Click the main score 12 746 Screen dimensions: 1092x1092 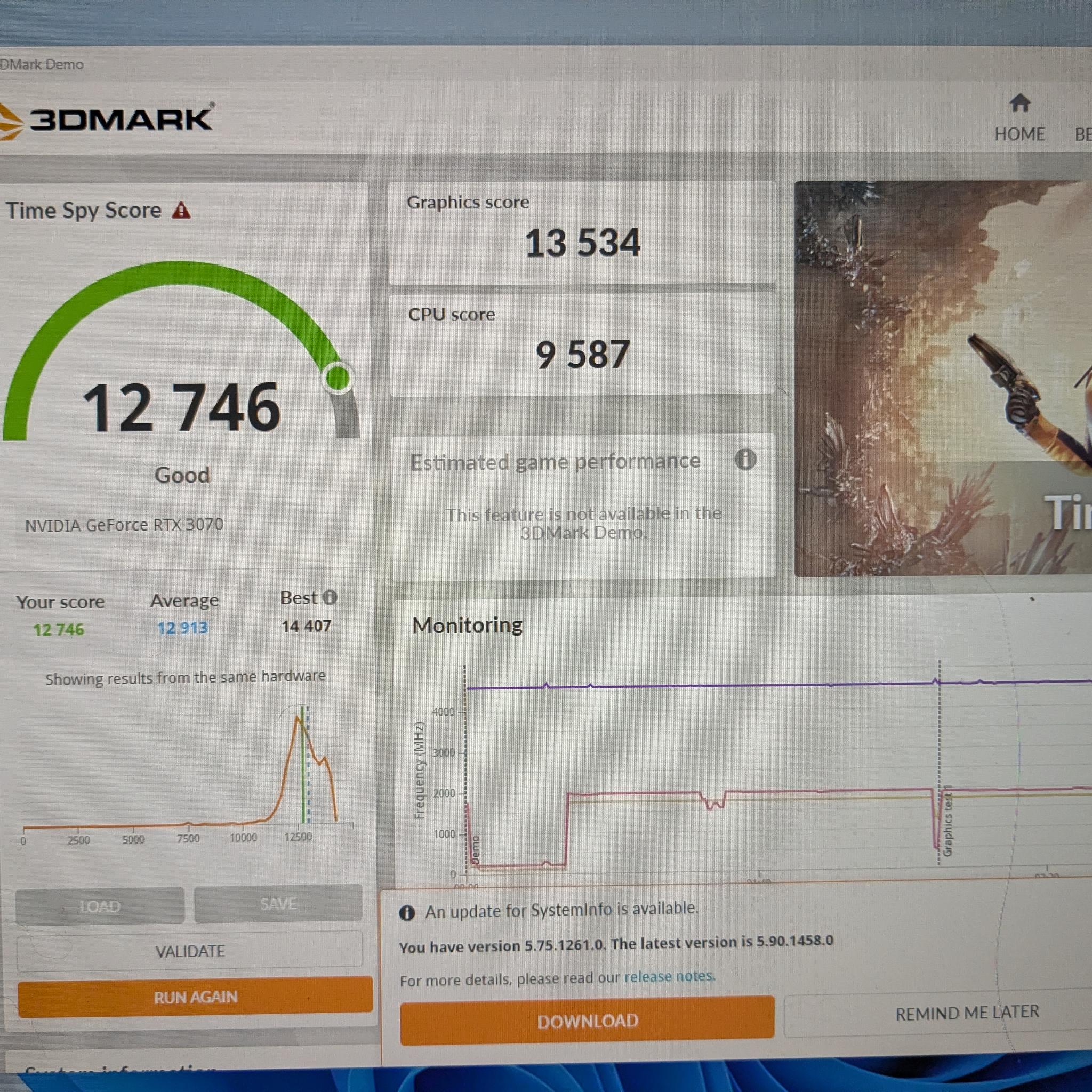(x=181, y=407)
